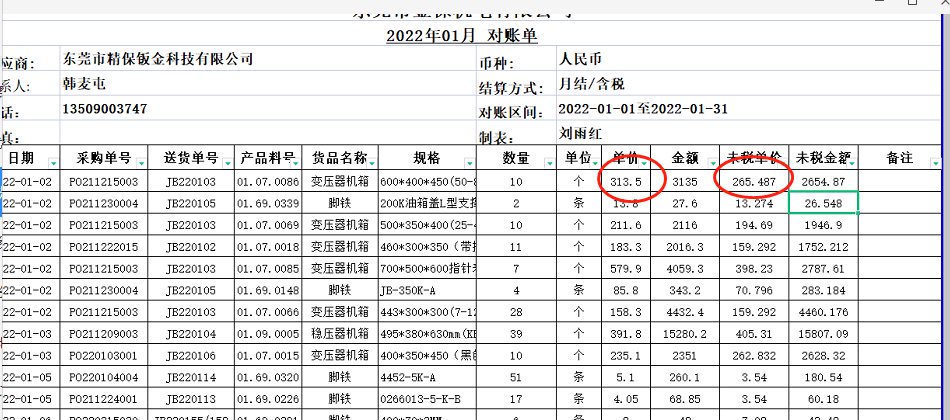The image size is (950, 420).
Task: Select the circled pre-tax price cell 265.487
Action: pos(755,181)
